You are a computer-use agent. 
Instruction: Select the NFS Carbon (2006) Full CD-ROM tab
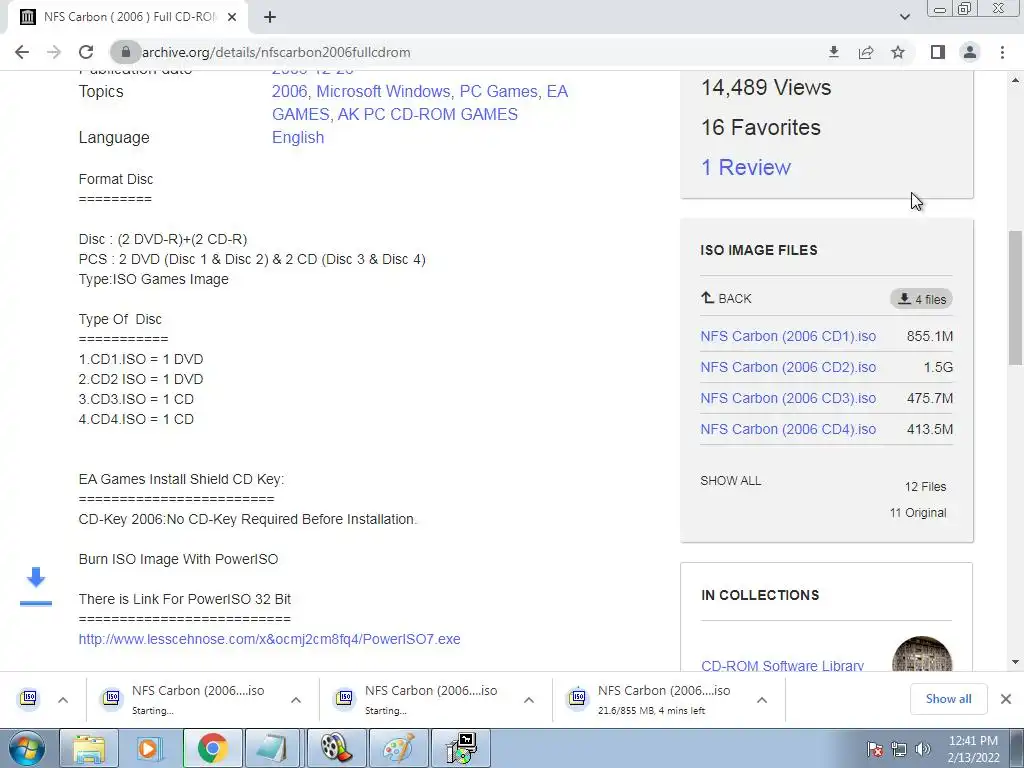(128, 17)
